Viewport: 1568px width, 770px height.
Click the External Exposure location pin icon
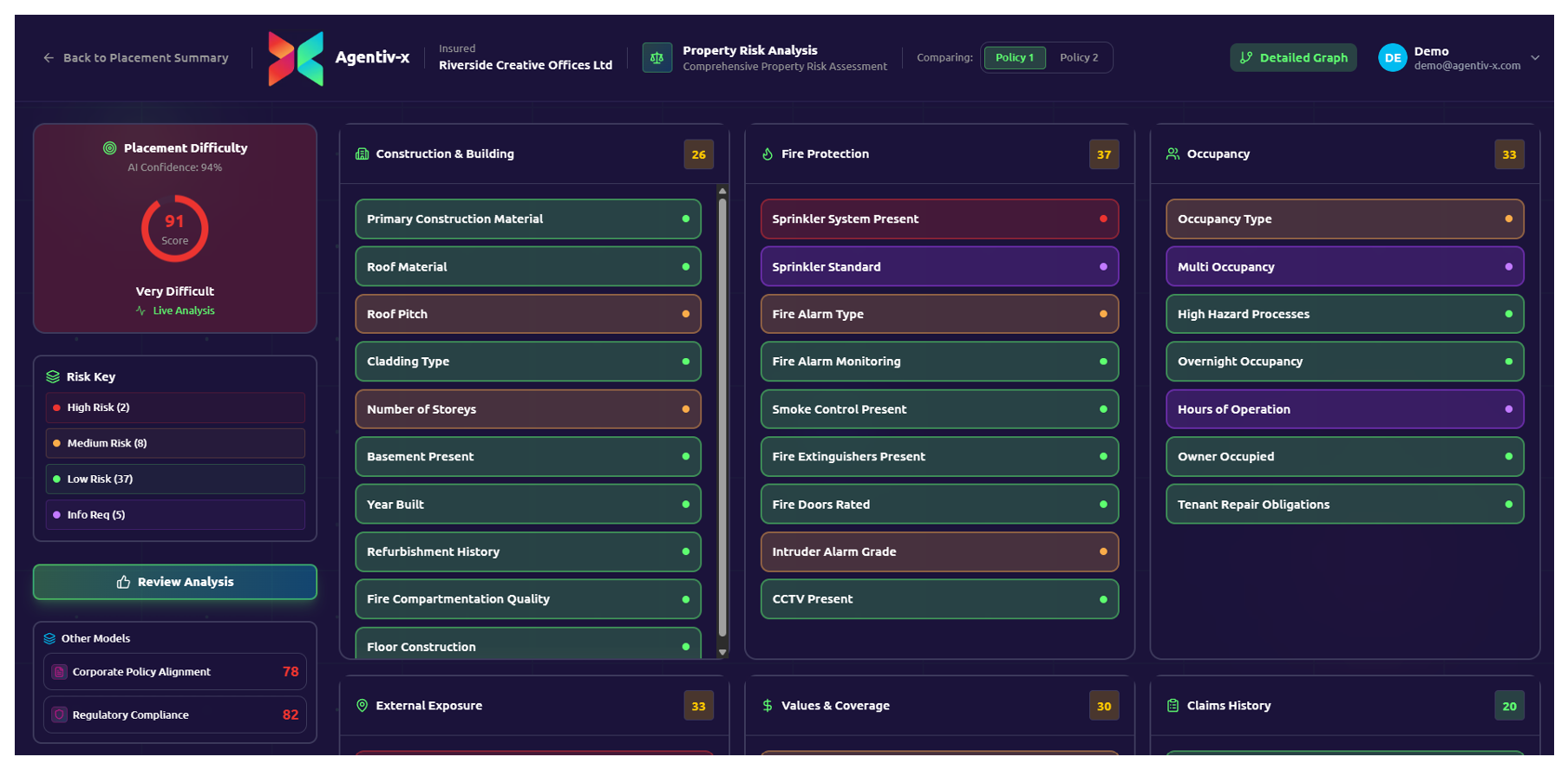click(x=363, y=706)
